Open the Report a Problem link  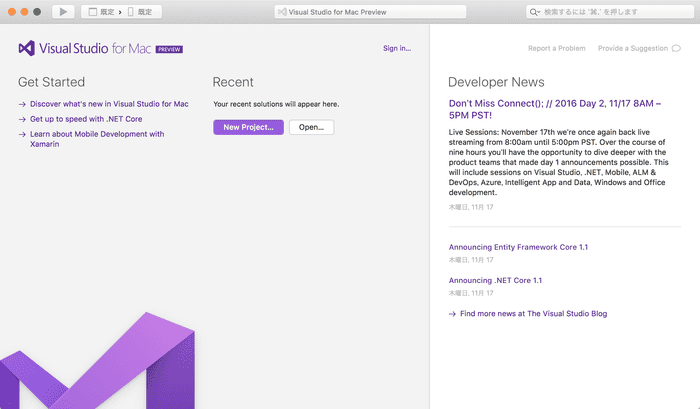click(557, 48)
